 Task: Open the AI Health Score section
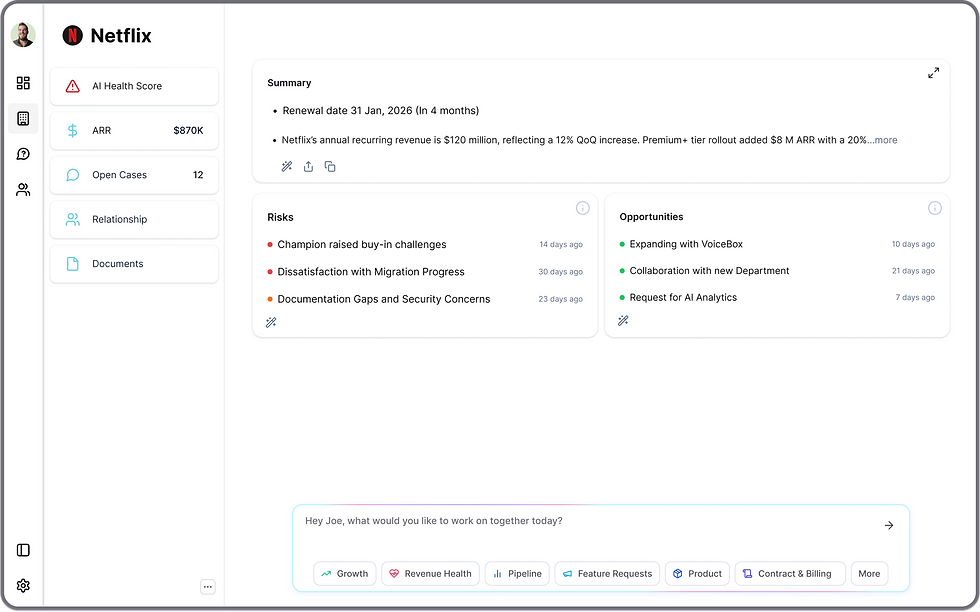click(134, 86)
